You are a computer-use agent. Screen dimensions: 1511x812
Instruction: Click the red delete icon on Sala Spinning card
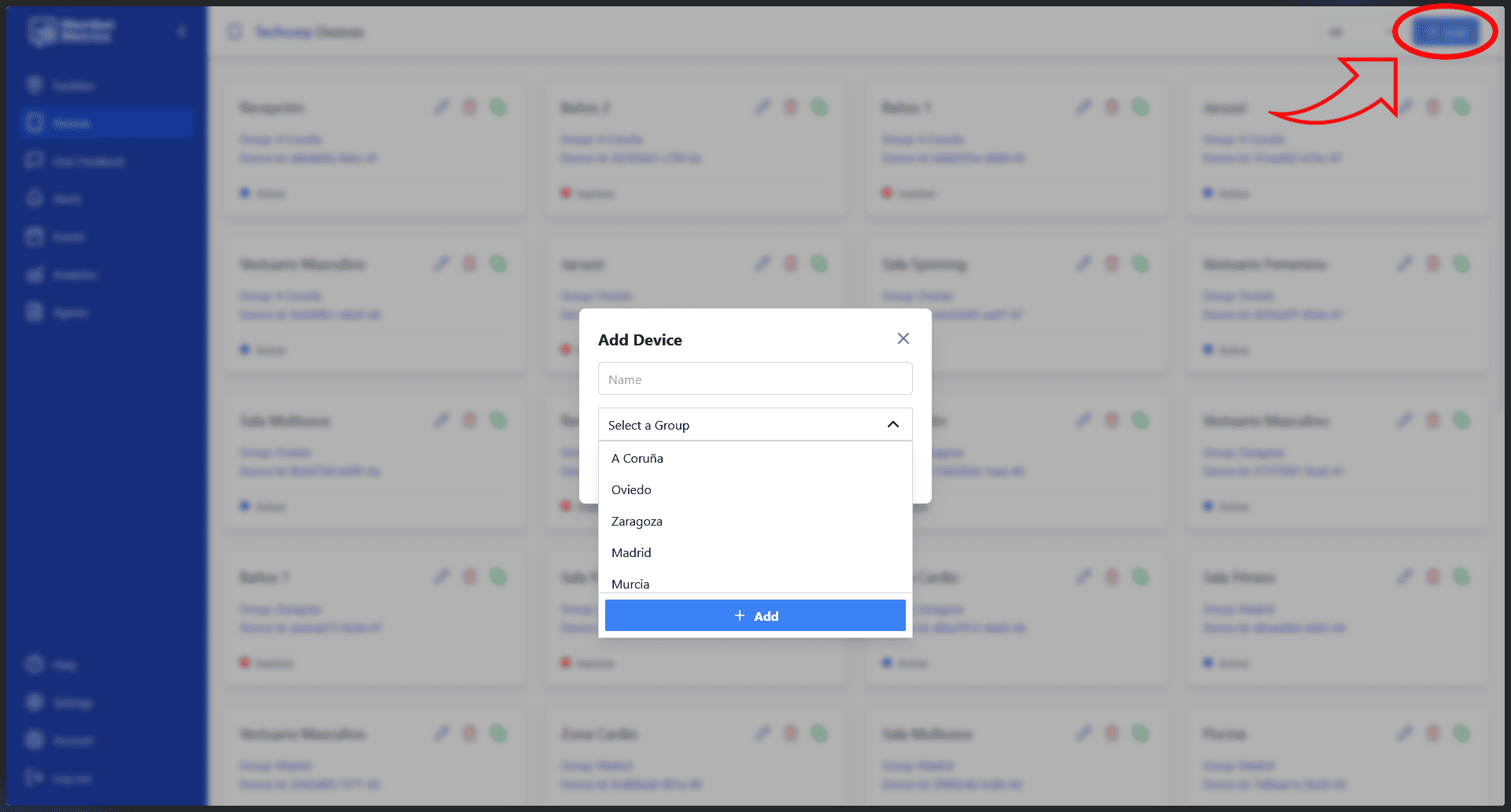click(x=1111, y=264)
